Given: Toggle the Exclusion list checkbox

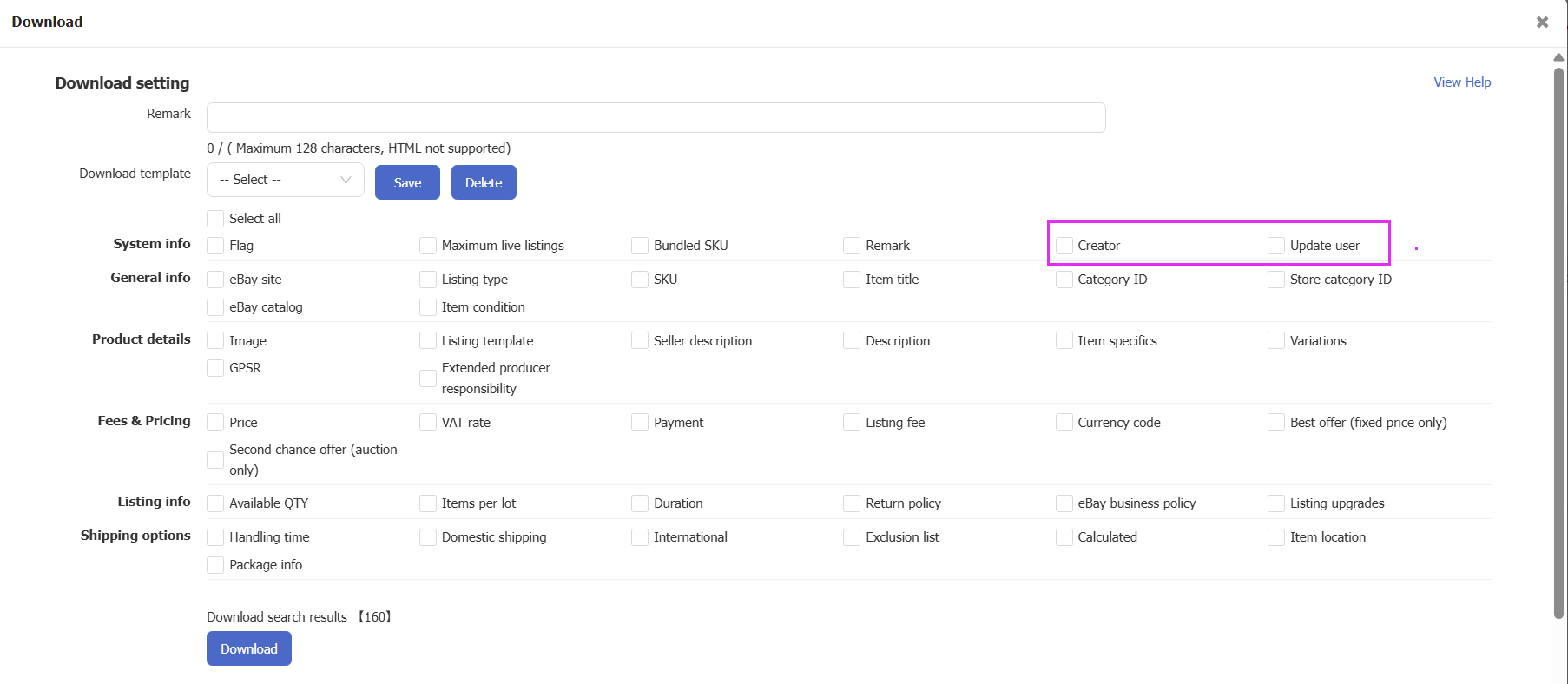Looking at the screenshot, I should [x=852, y=537].
